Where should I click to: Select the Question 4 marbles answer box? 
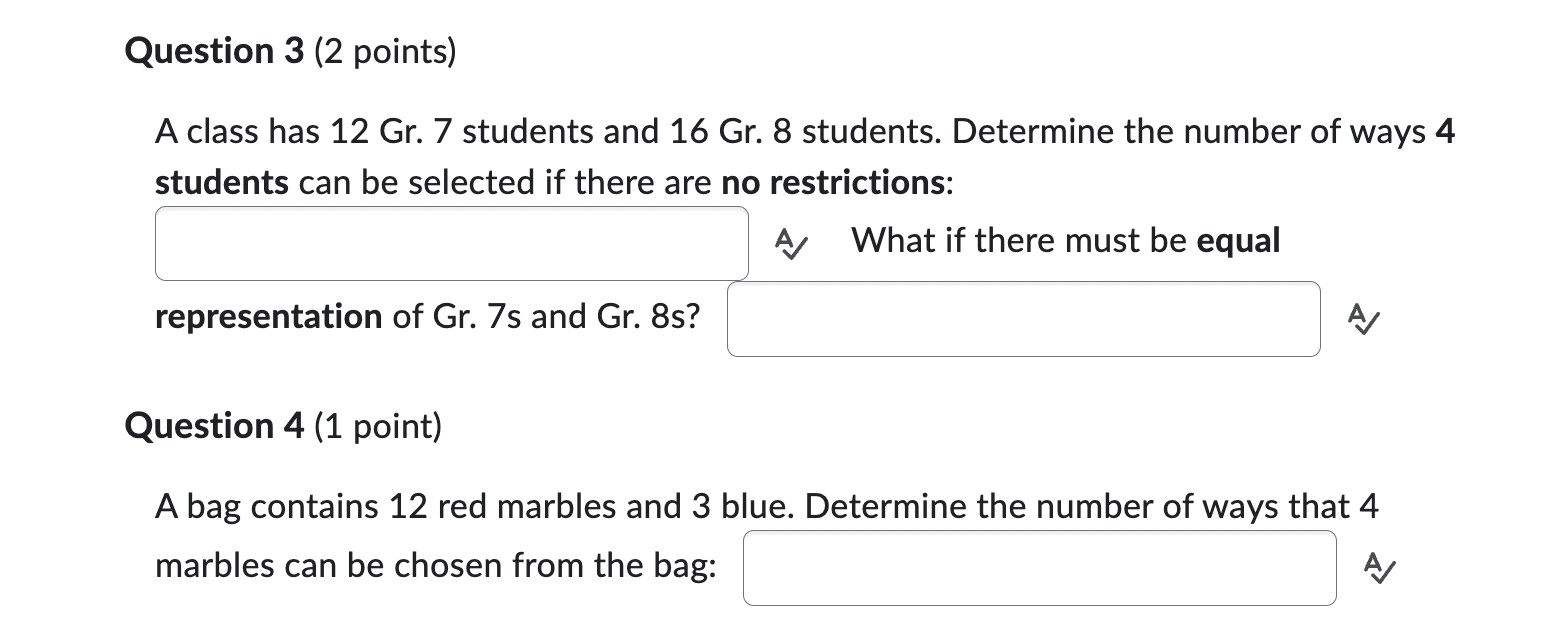click(x=1040, y=567)
